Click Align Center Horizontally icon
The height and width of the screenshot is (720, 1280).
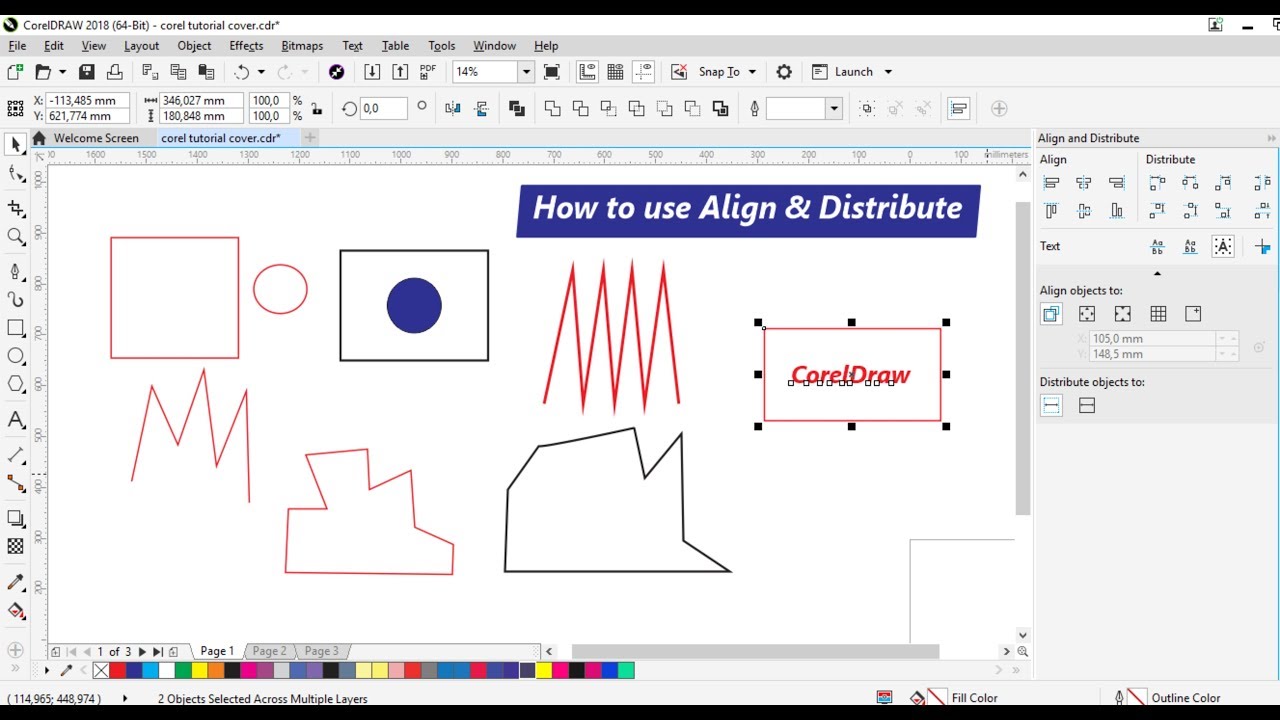pyautogui.click(x=1084, y=183)
